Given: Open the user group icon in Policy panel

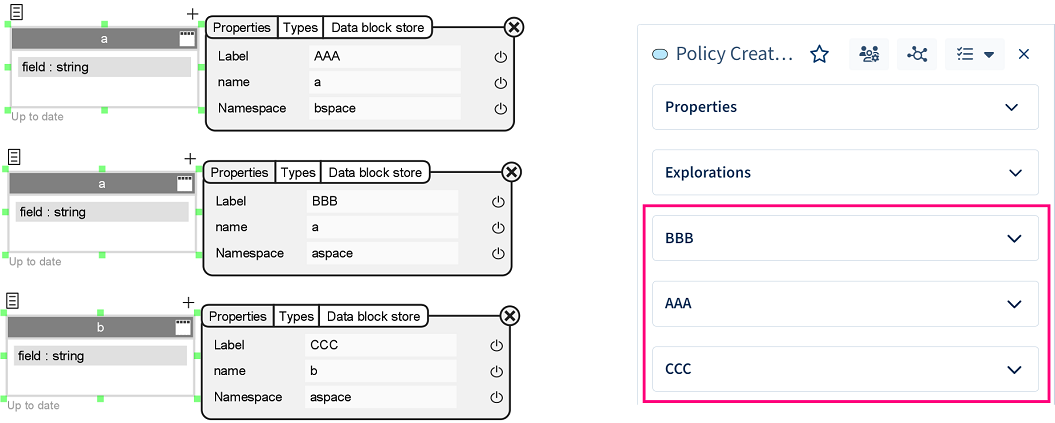Looking at the screenshot, I should pos(869,54).
